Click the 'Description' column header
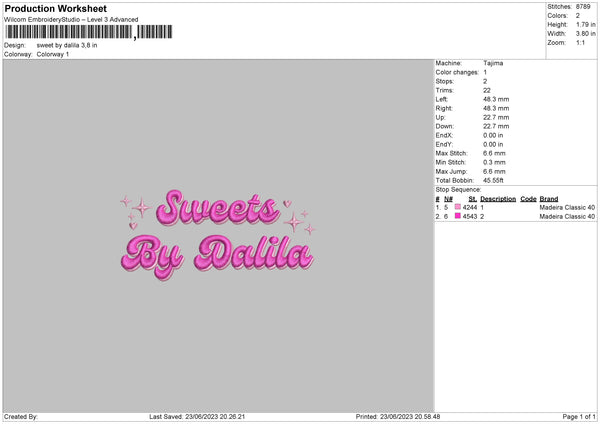 (498, 199)
